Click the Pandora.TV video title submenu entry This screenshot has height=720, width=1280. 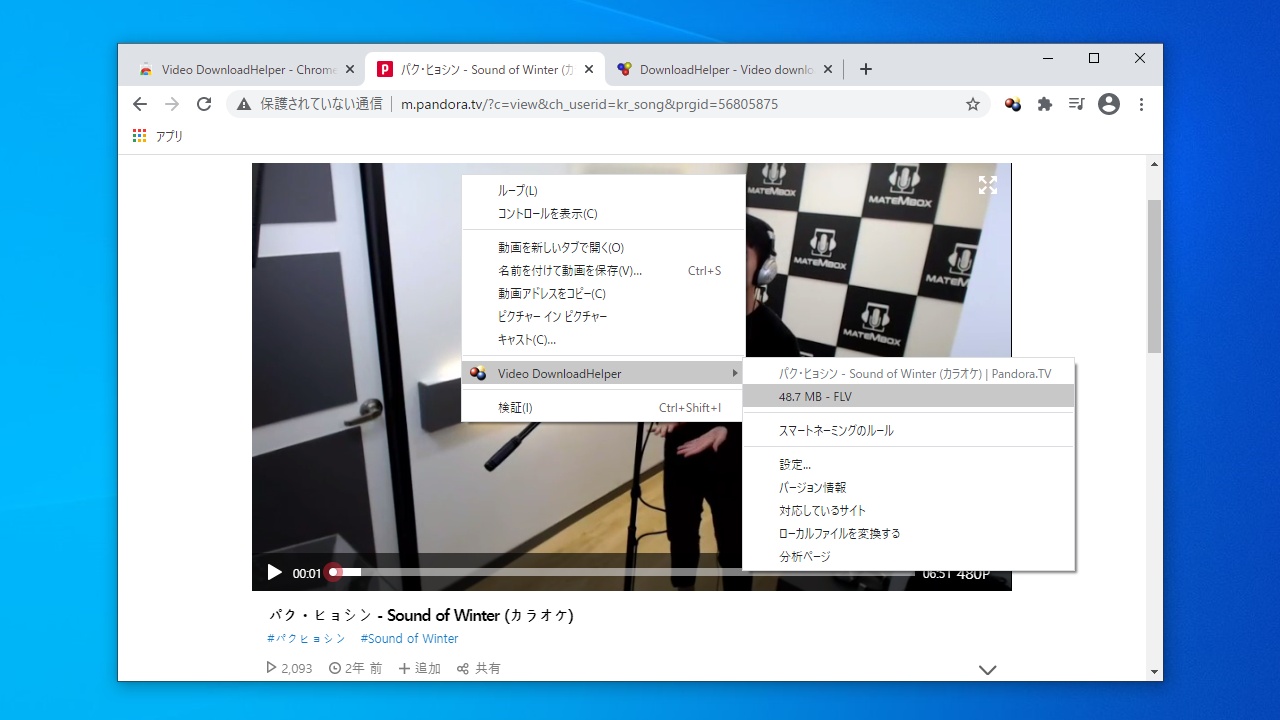pyautogui.click(x=909, y=374)
